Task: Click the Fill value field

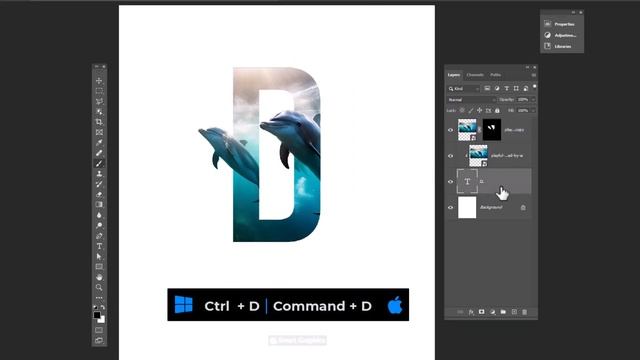Action: pos(523,110)
